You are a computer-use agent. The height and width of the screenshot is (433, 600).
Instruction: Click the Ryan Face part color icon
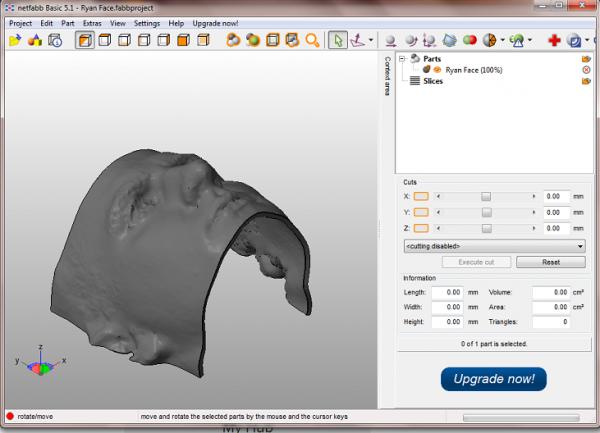426,69
